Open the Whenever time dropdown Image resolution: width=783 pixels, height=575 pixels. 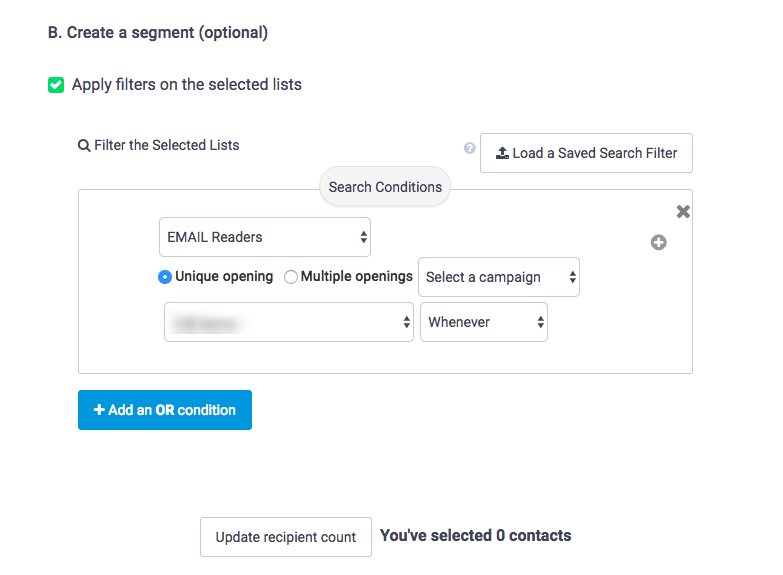[x=483, y=322]
